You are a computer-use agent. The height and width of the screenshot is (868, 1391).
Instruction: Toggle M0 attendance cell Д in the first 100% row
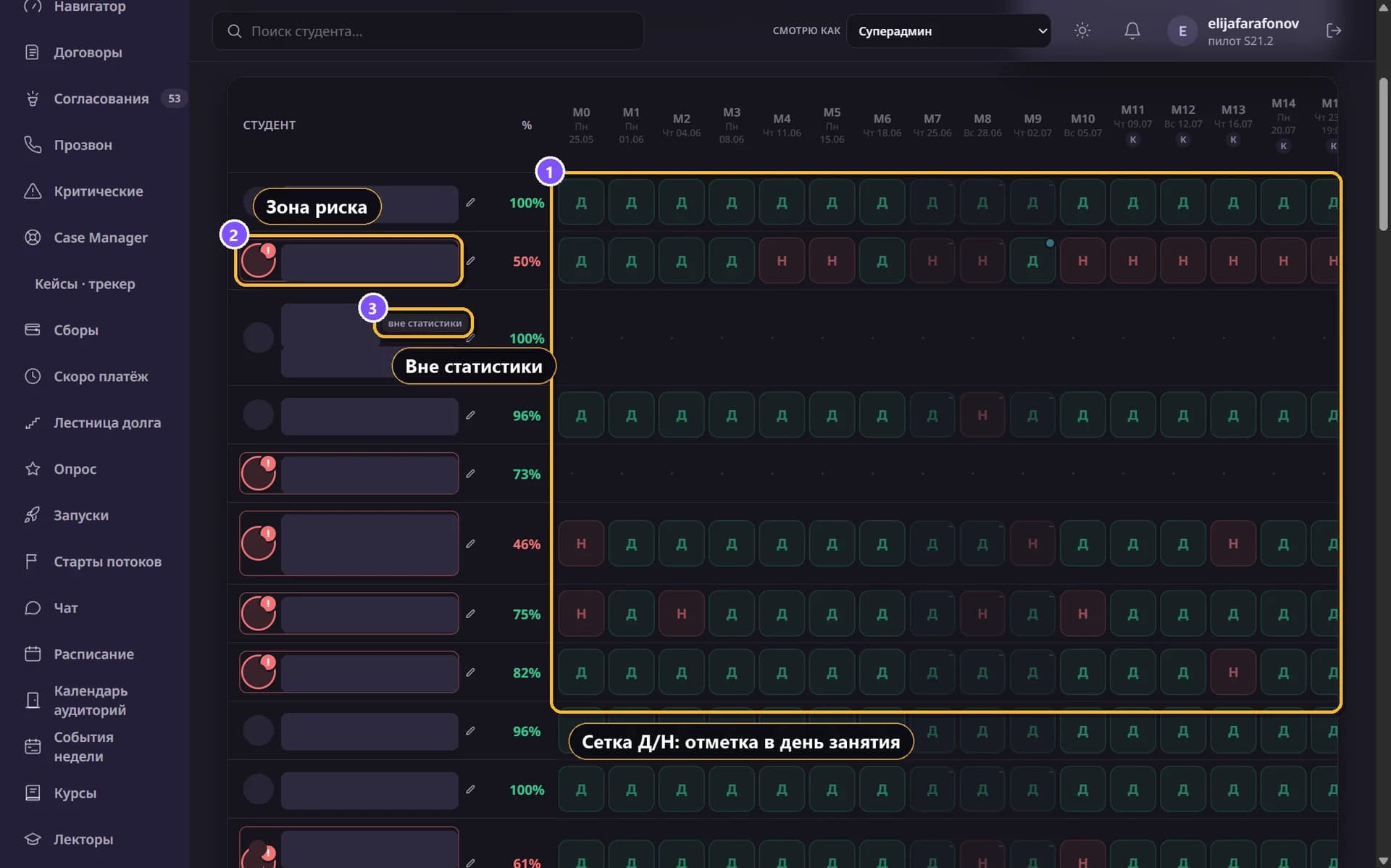[x=581, y=202]
